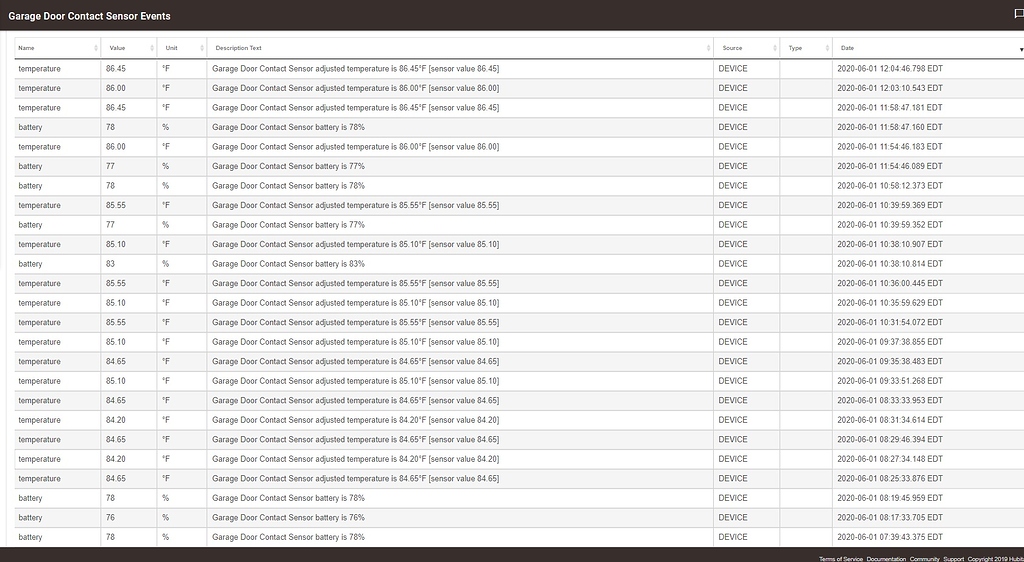
Task: Click description 'Garage Door Contact Sensor battery is 76%'
Action: pos(288,518)
